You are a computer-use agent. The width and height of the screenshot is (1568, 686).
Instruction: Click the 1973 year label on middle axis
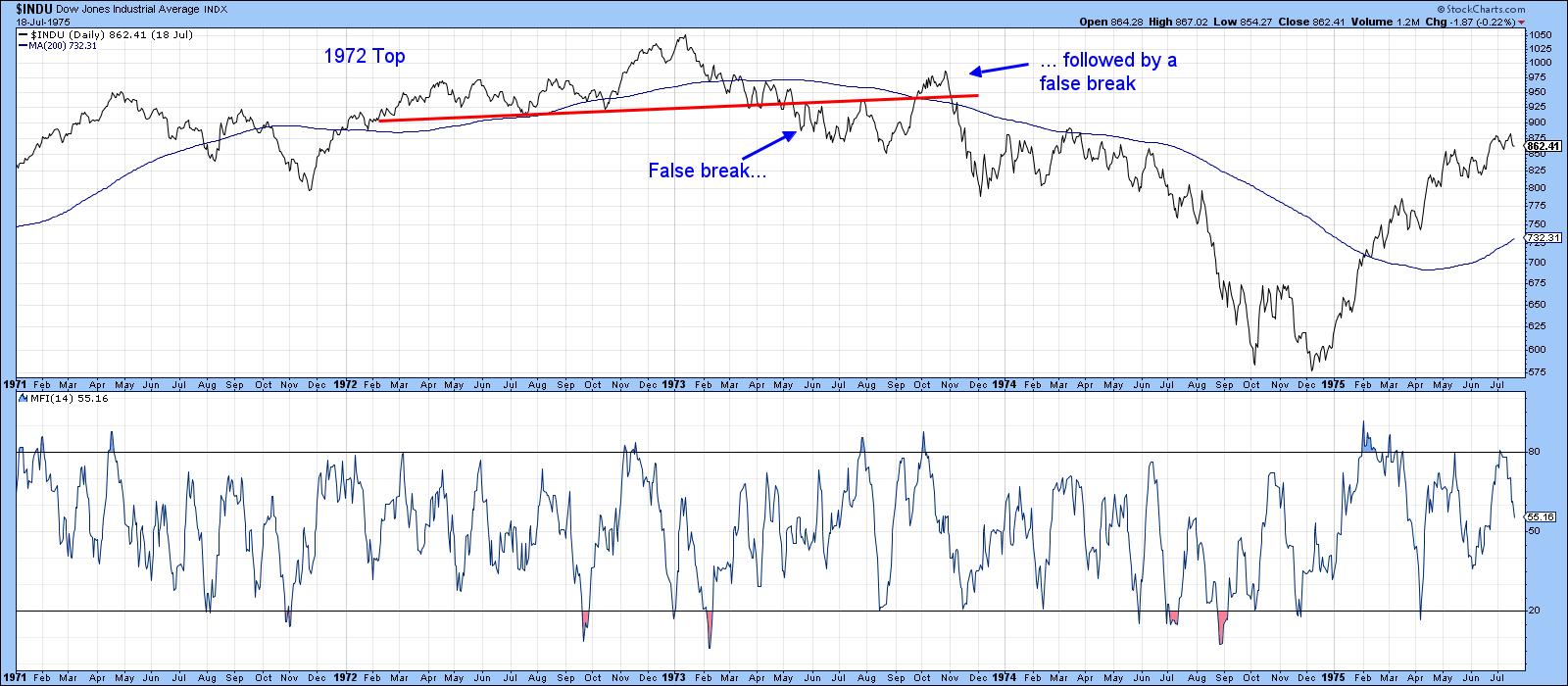pos(673,385)
